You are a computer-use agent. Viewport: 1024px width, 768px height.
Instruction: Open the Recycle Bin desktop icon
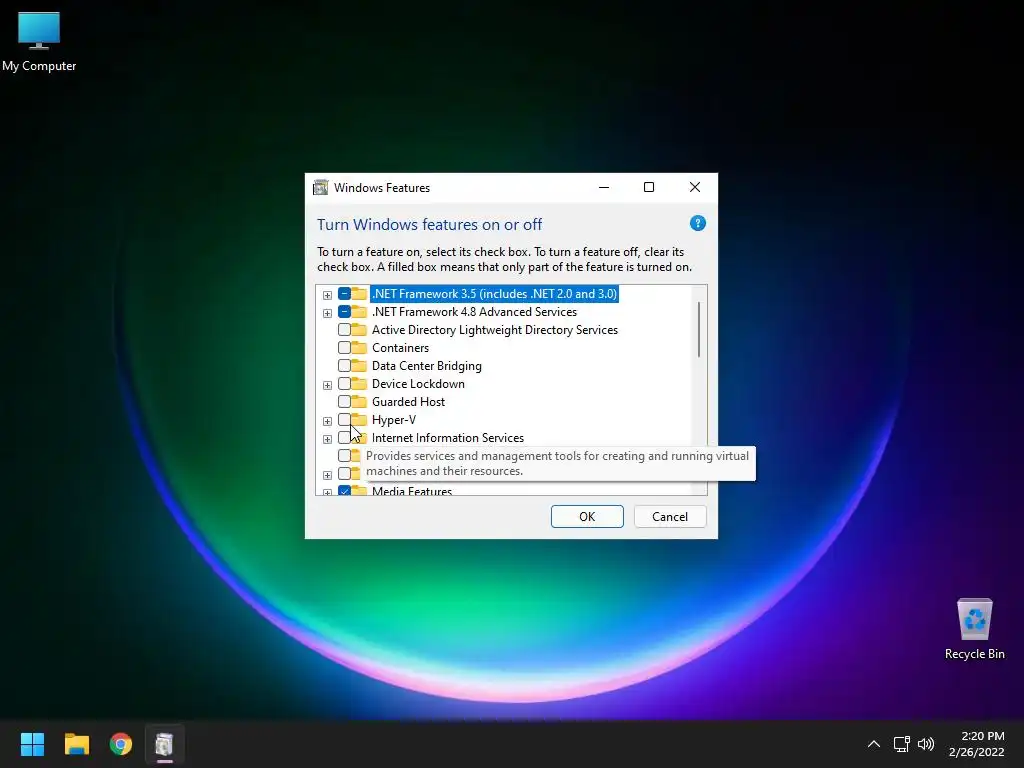click(x=974, y=629)
